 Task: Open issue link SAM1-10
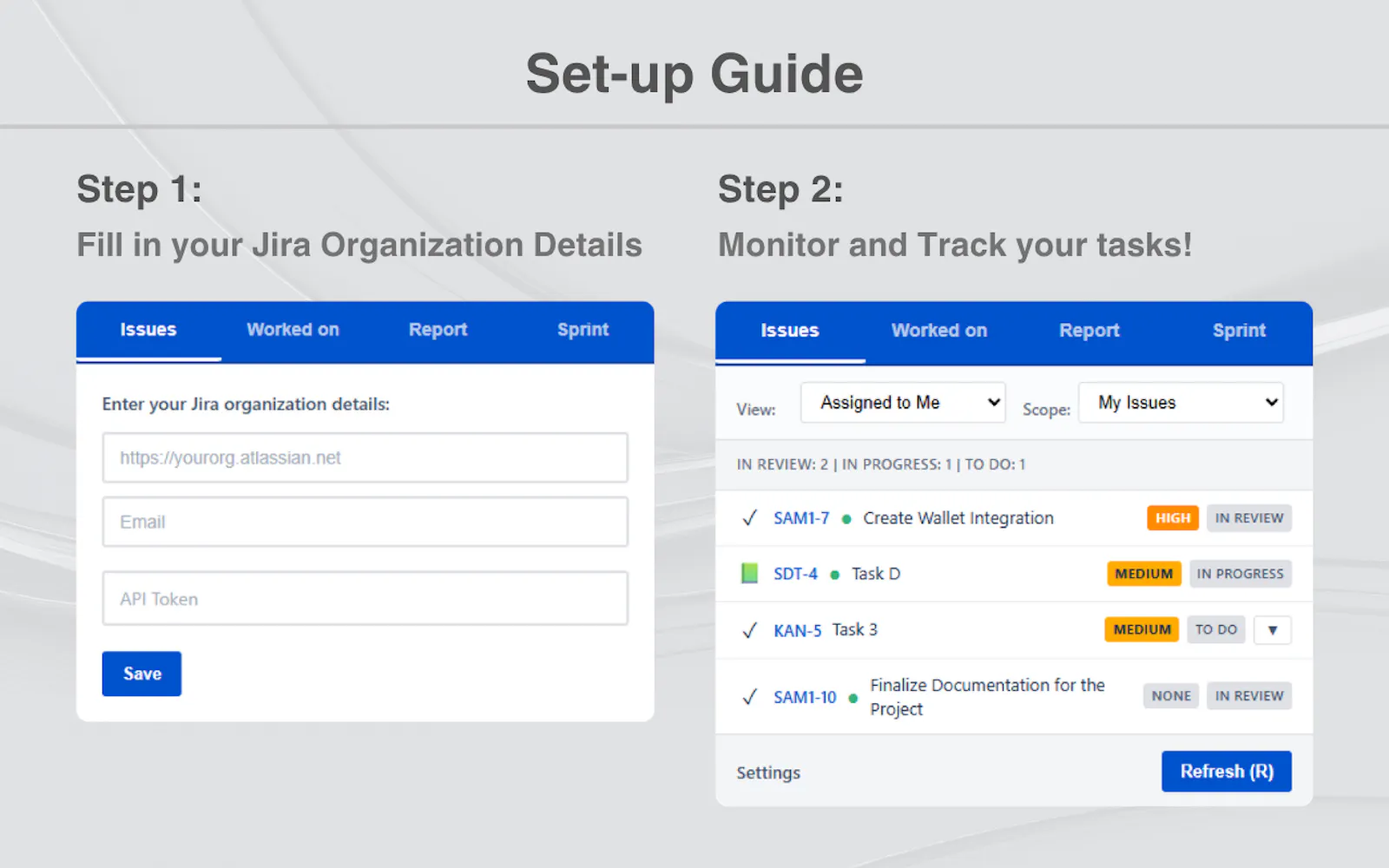pyautogui.click(x=805, y=697)
